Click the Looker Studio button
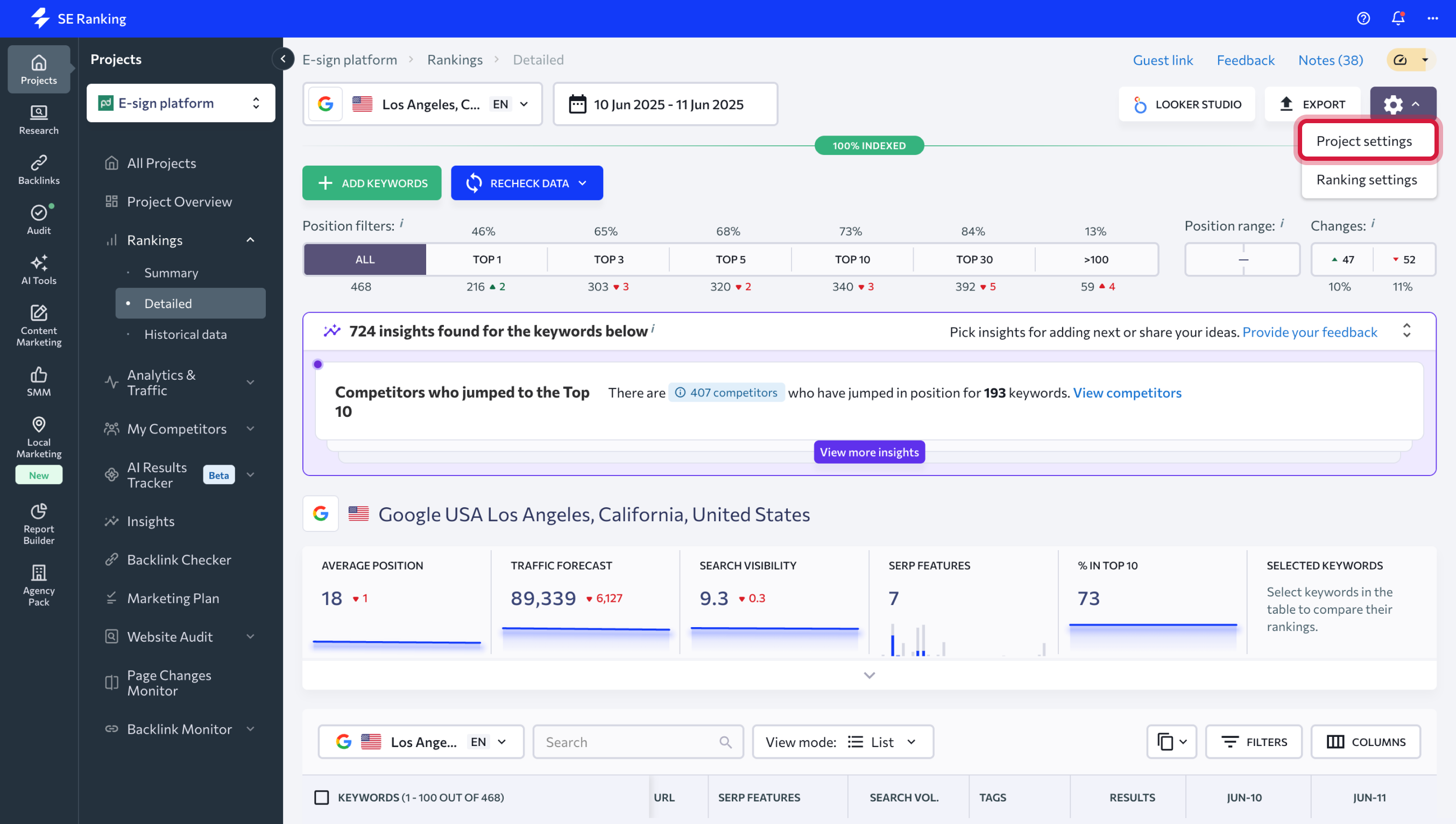This screenshot has width=1456, height=824. (x=1186, y=104)
